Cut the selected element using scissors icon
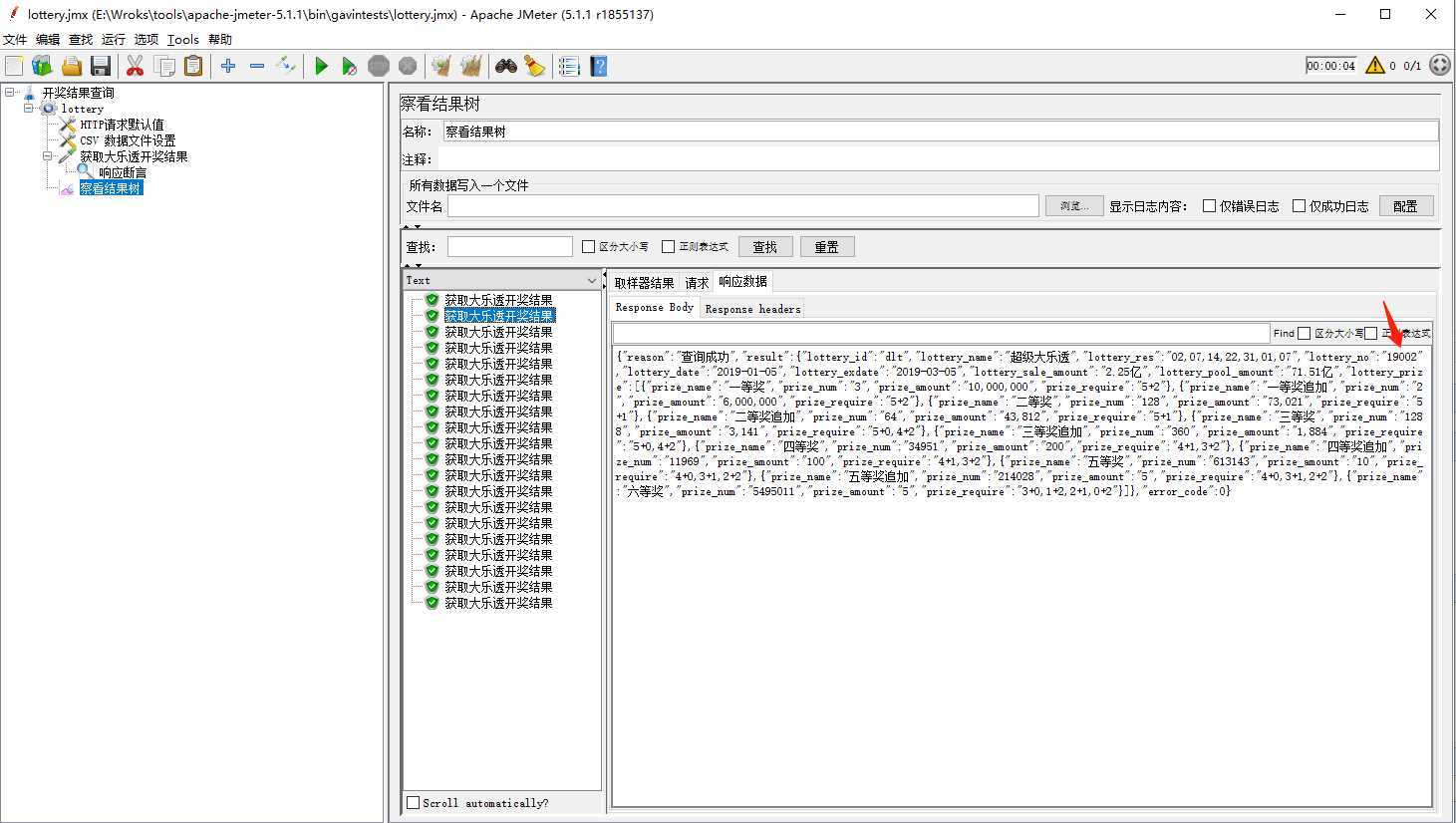The height and width of the screenshot is (823, 1456). (x=135, y=66)
